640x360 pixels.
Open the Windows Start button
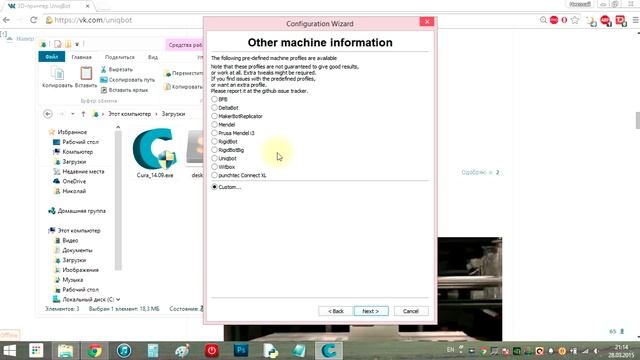[x=10, y=350]
